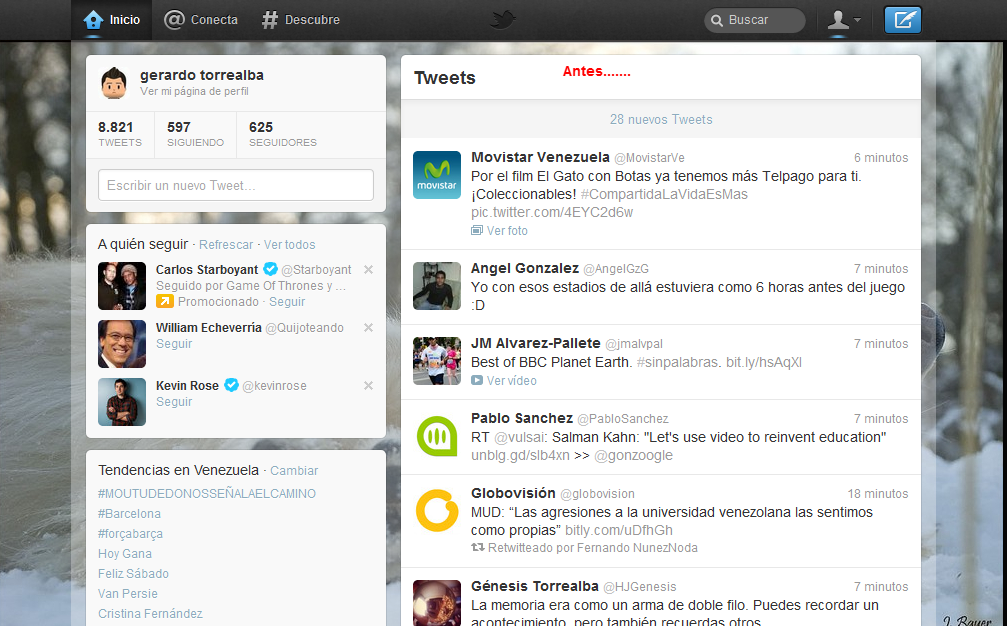Dismiss Carlos Starboyant suggestion with the X
The width and height of the screenshot is (1007, 626).
click(367, 269)
